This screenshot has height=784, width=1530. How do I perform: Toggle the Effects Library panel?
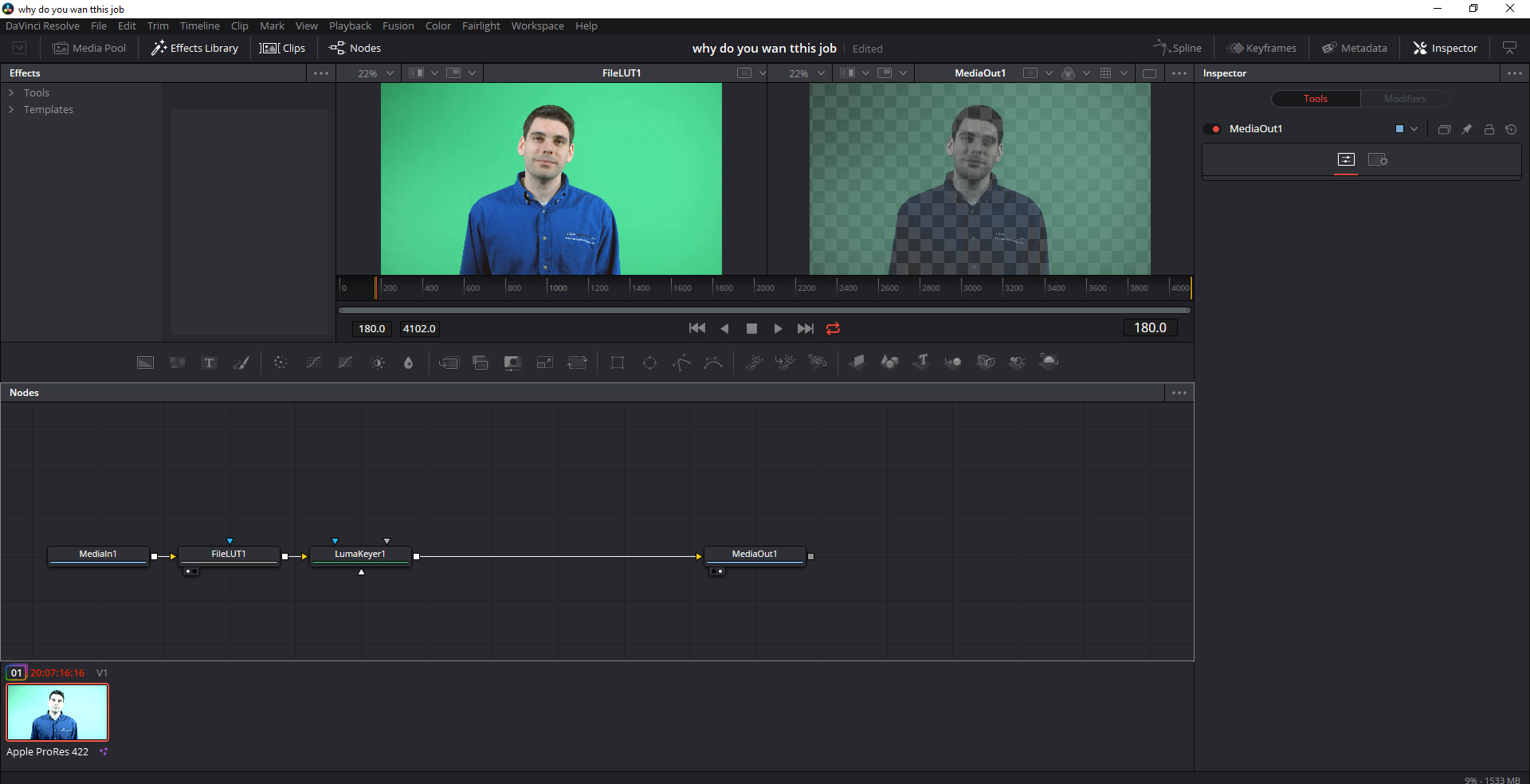pyautogui.click(x=195, y=48)
